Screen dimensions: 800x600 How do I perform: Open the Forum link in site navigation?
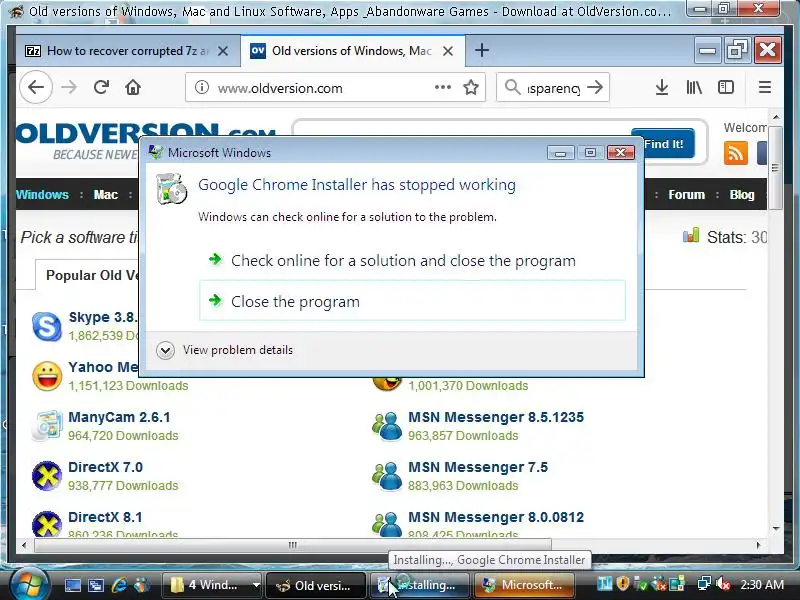click(x=686, y=194)
